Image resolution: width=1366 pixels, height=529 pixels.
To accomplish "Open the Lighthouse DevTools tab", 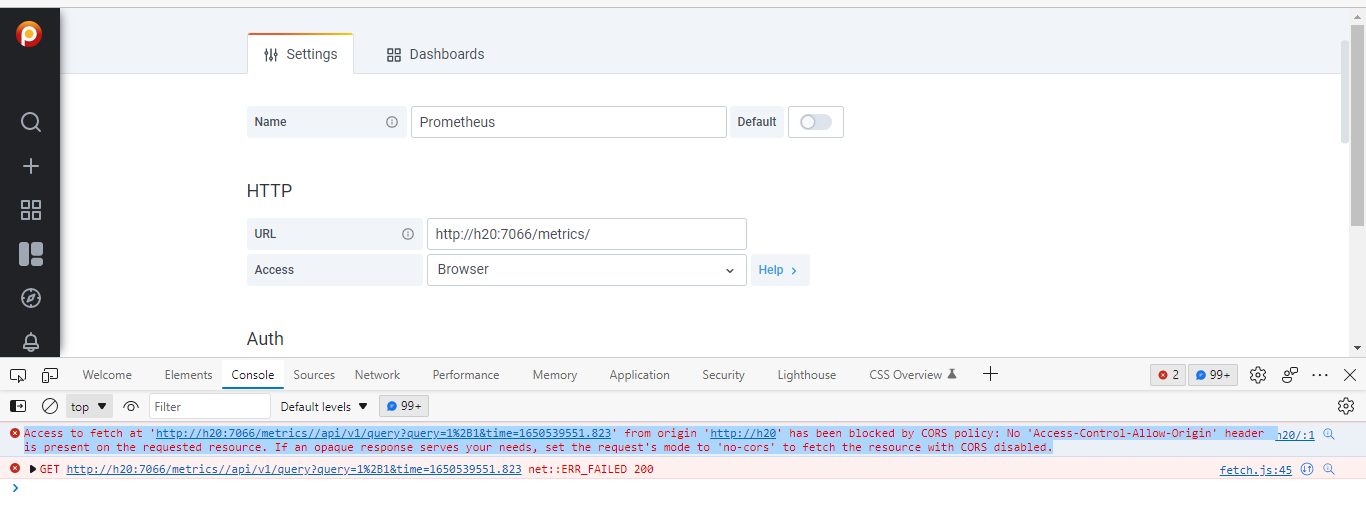I will click(806, 375).
